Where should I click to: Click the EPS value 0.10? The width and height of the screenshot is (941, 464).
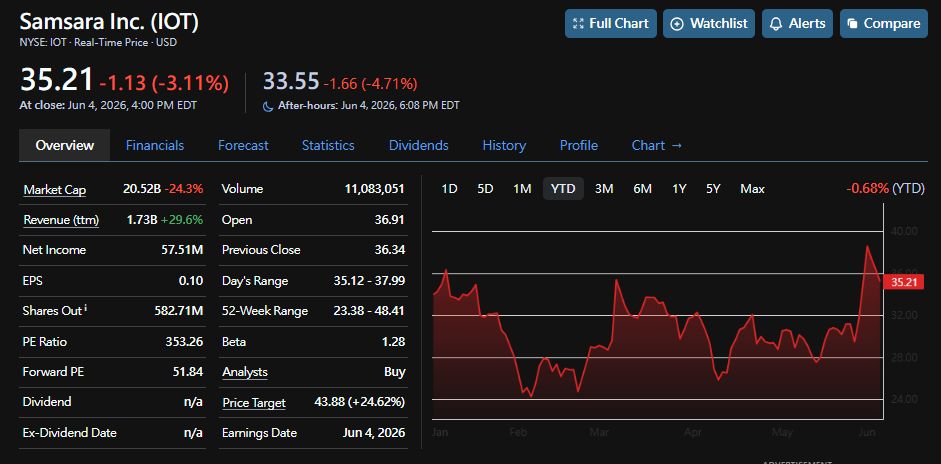(x=190, y=280)
